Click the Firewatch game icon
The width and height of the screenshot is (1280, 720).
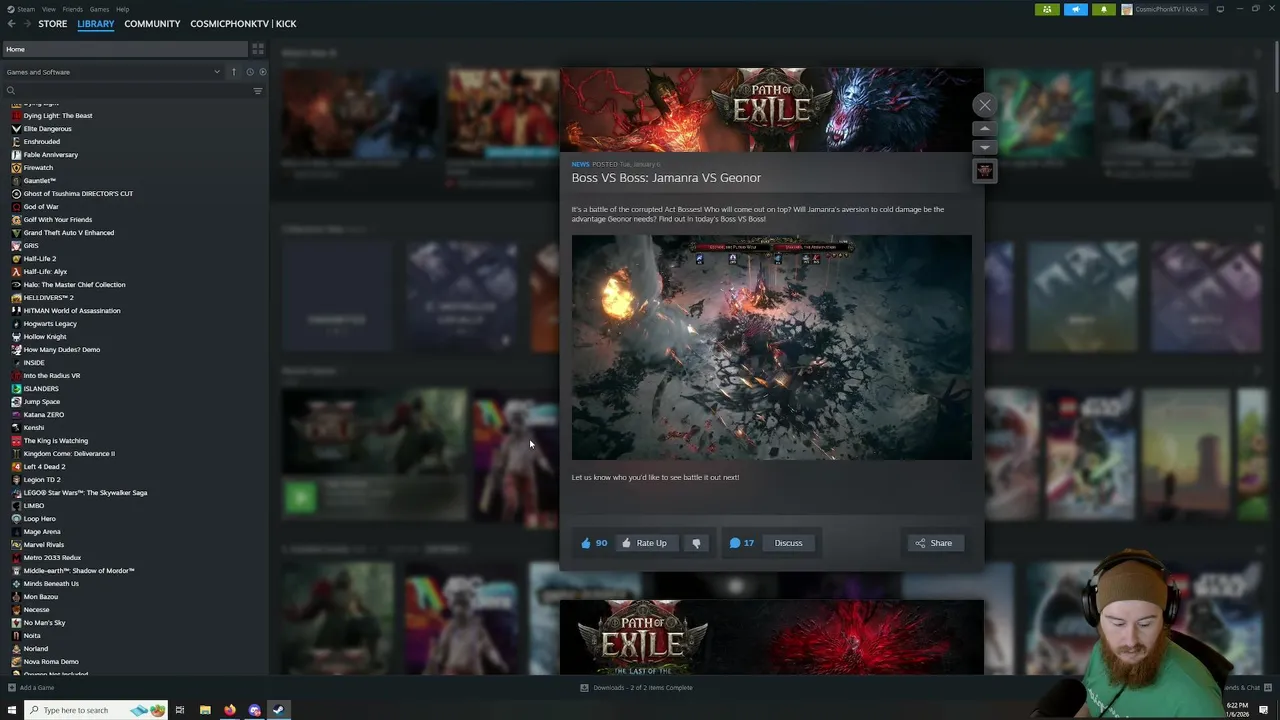pyautogui.click(x=16, y=168)
